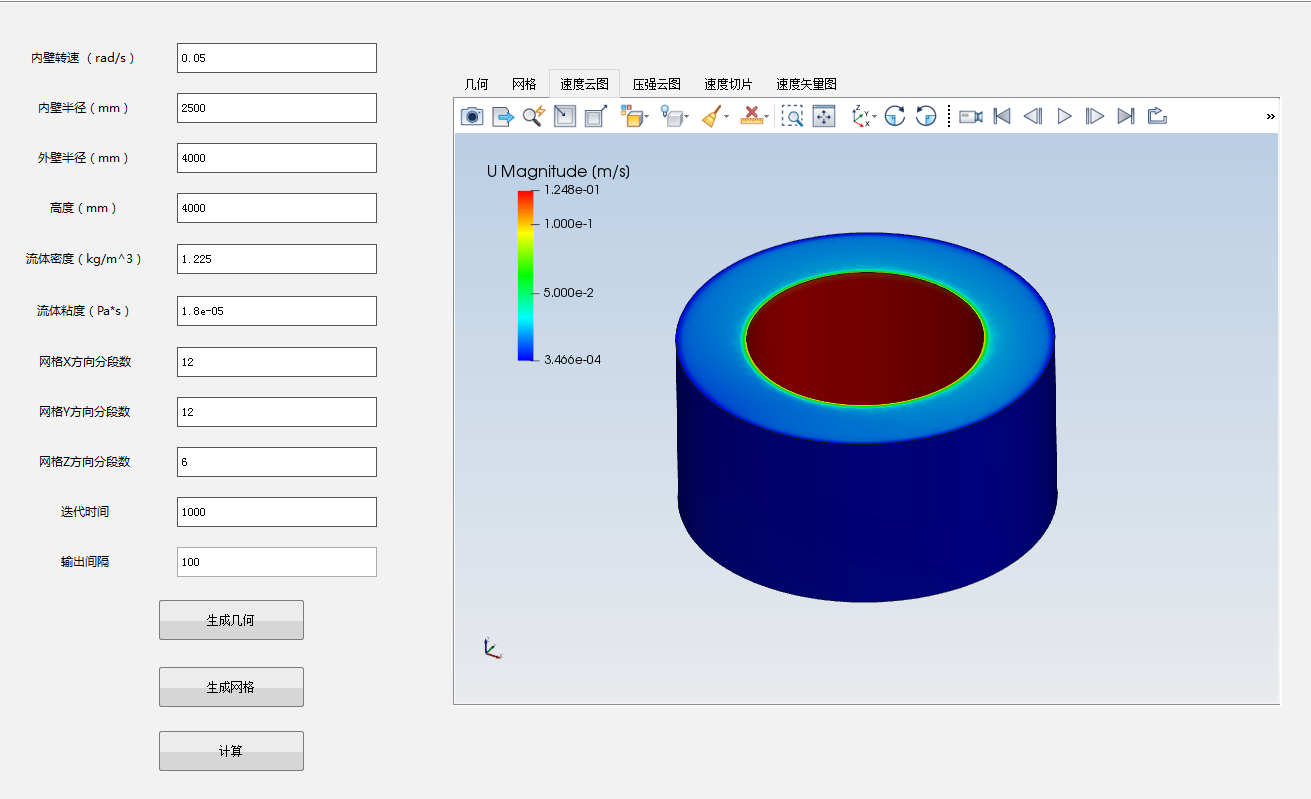Expand the toolbar overflow chevron

tap(1271, 117)
